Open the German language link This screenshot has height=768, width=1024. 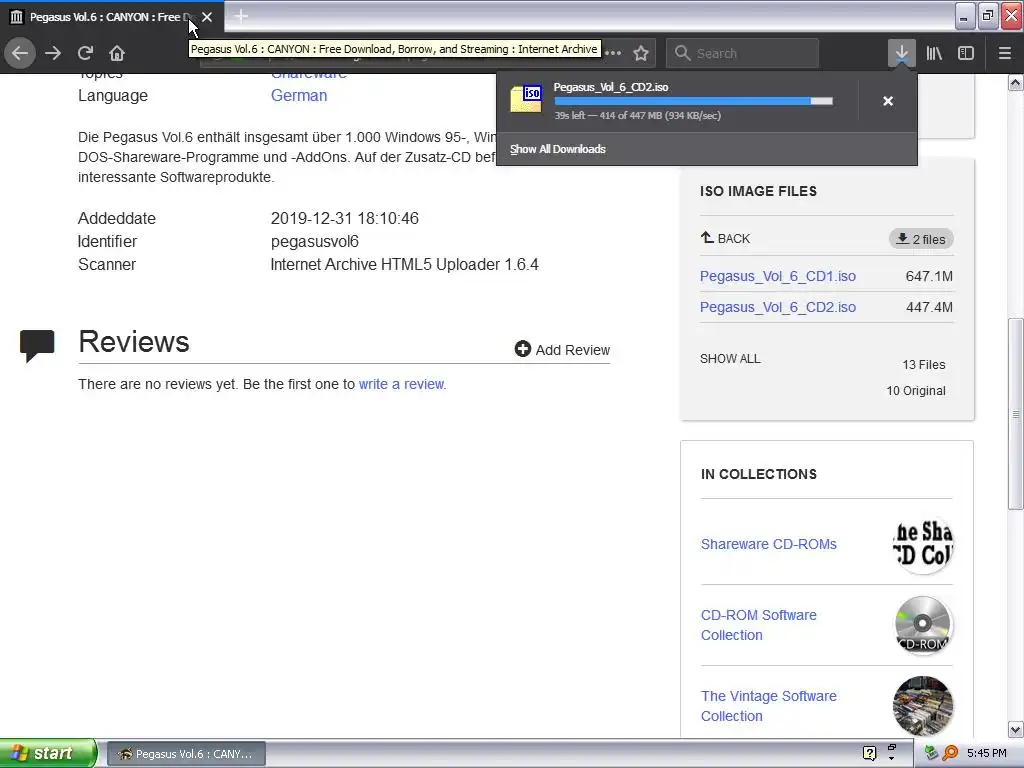299,95
